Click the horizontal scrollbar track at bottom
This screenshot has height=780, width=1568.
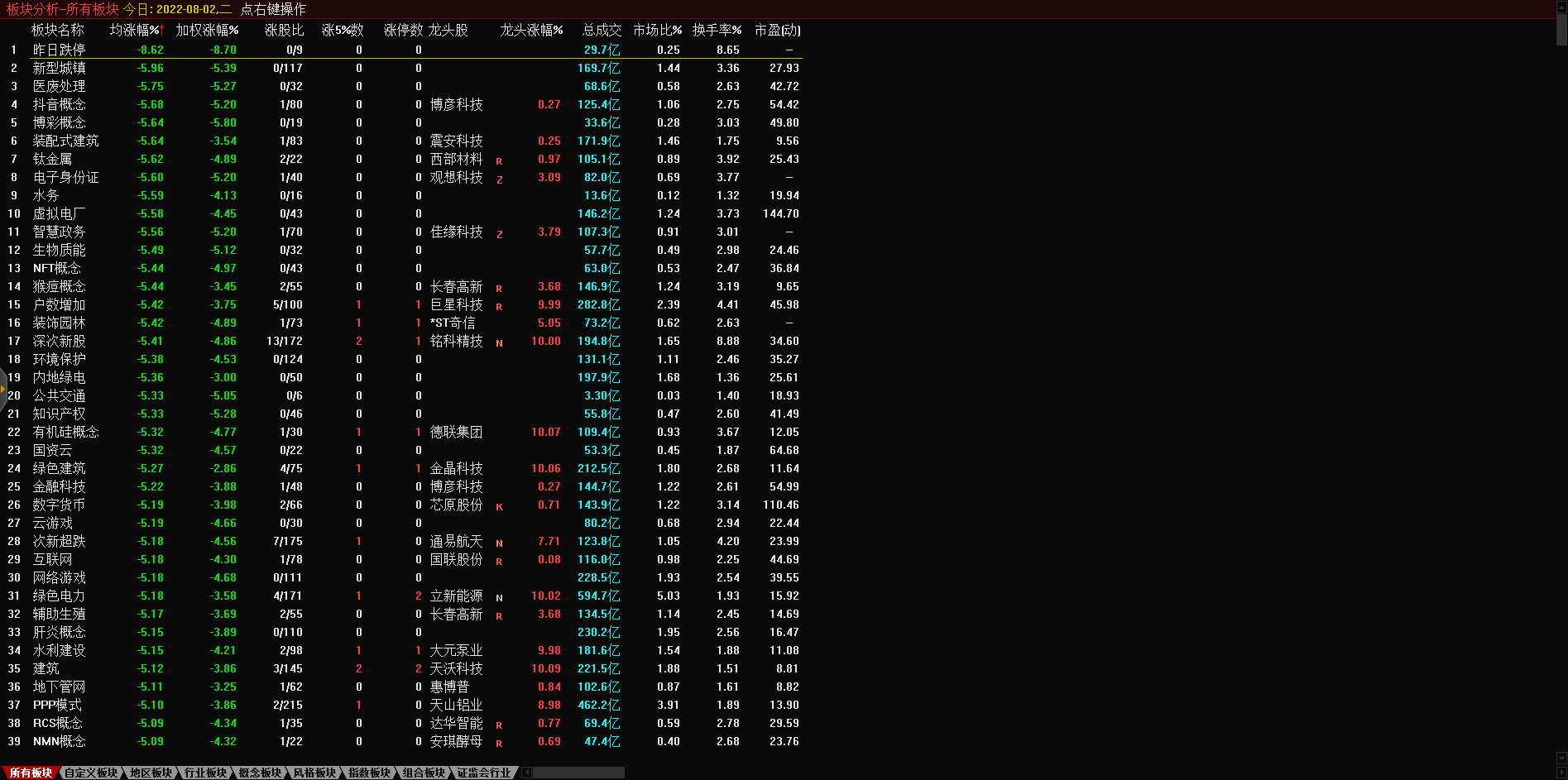(579, 773)
